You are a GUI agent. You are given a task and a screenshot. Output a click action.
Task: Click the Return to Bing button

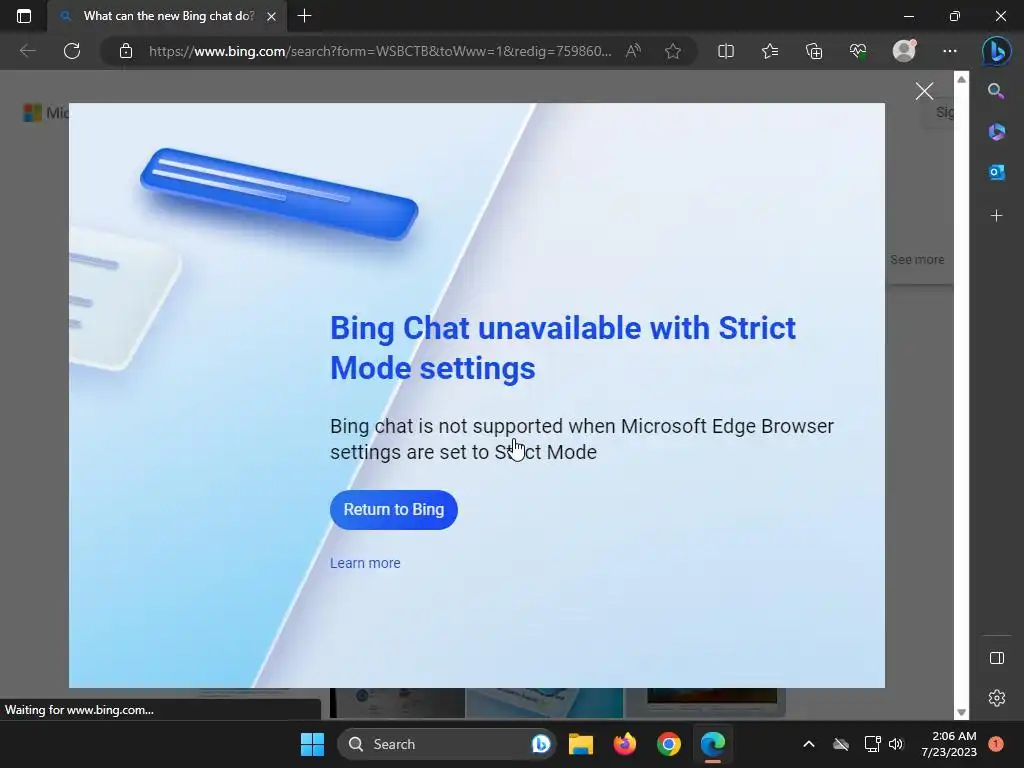click(394, 509)
